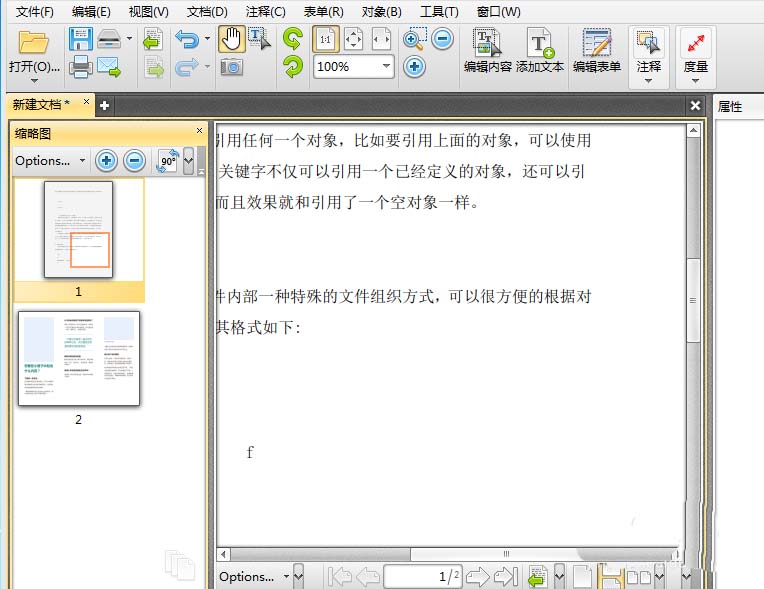Click the Undo arrow icon
This screenshot has height=589, width=764.
point(186,39)
